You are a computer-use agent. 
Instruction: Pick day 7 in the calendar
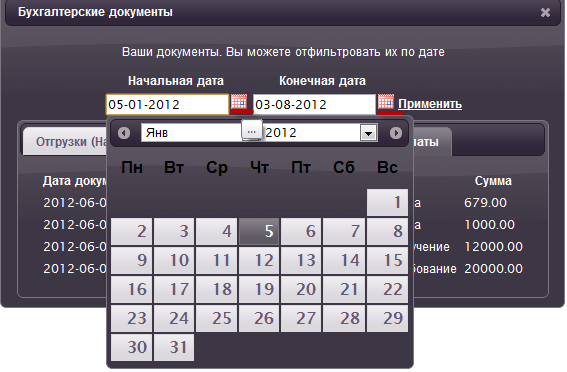(x=344, y=231)
